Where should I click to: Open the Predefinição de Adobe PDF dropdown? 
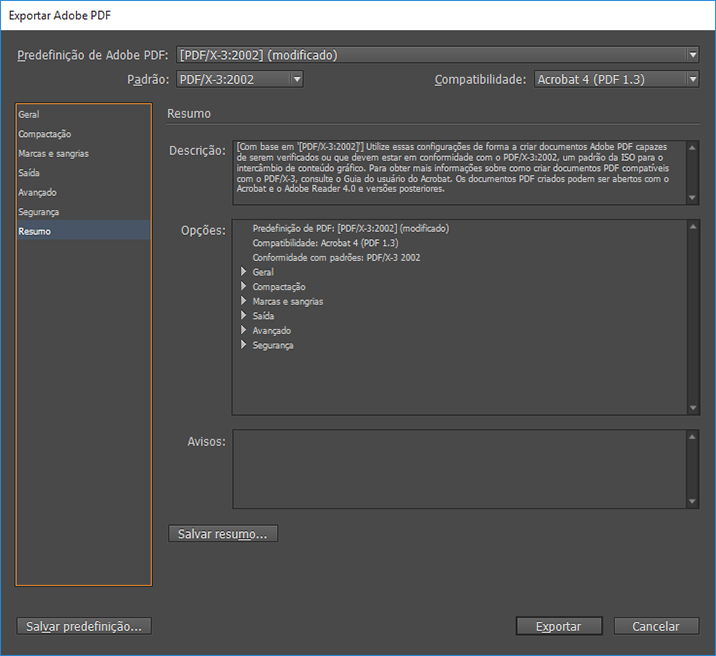pyautogui.click(x=437, y=55)
